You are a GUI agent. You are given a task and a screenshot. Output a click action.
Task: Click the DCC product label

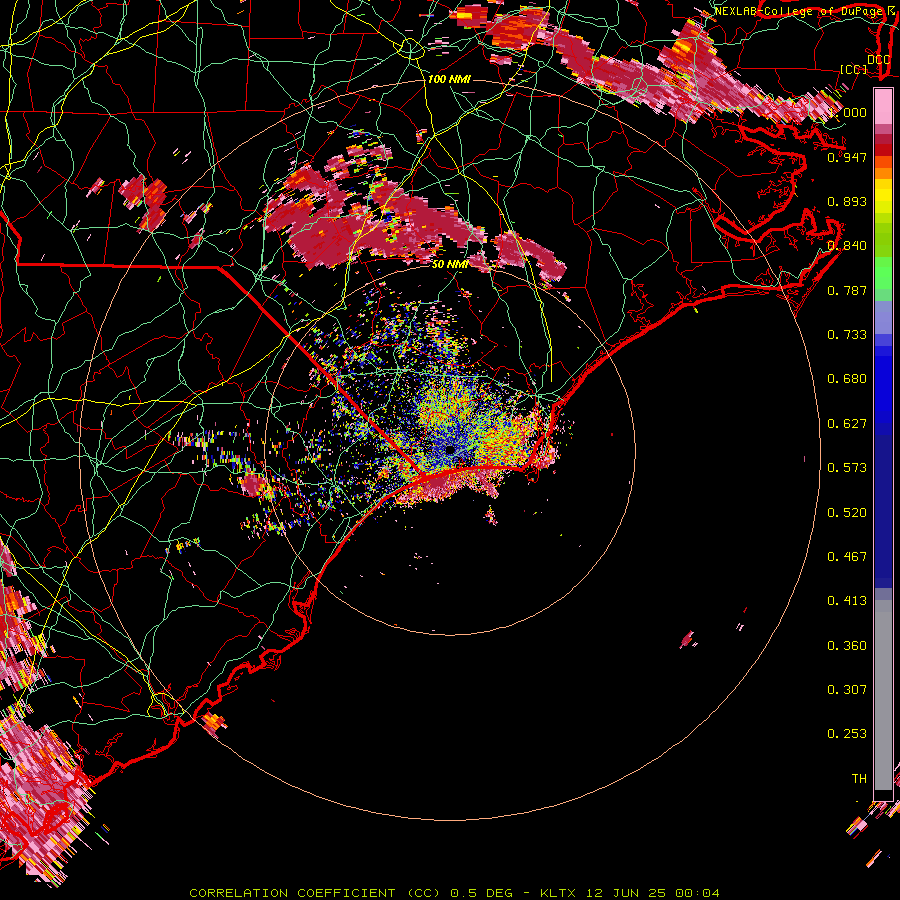(878, 60)
